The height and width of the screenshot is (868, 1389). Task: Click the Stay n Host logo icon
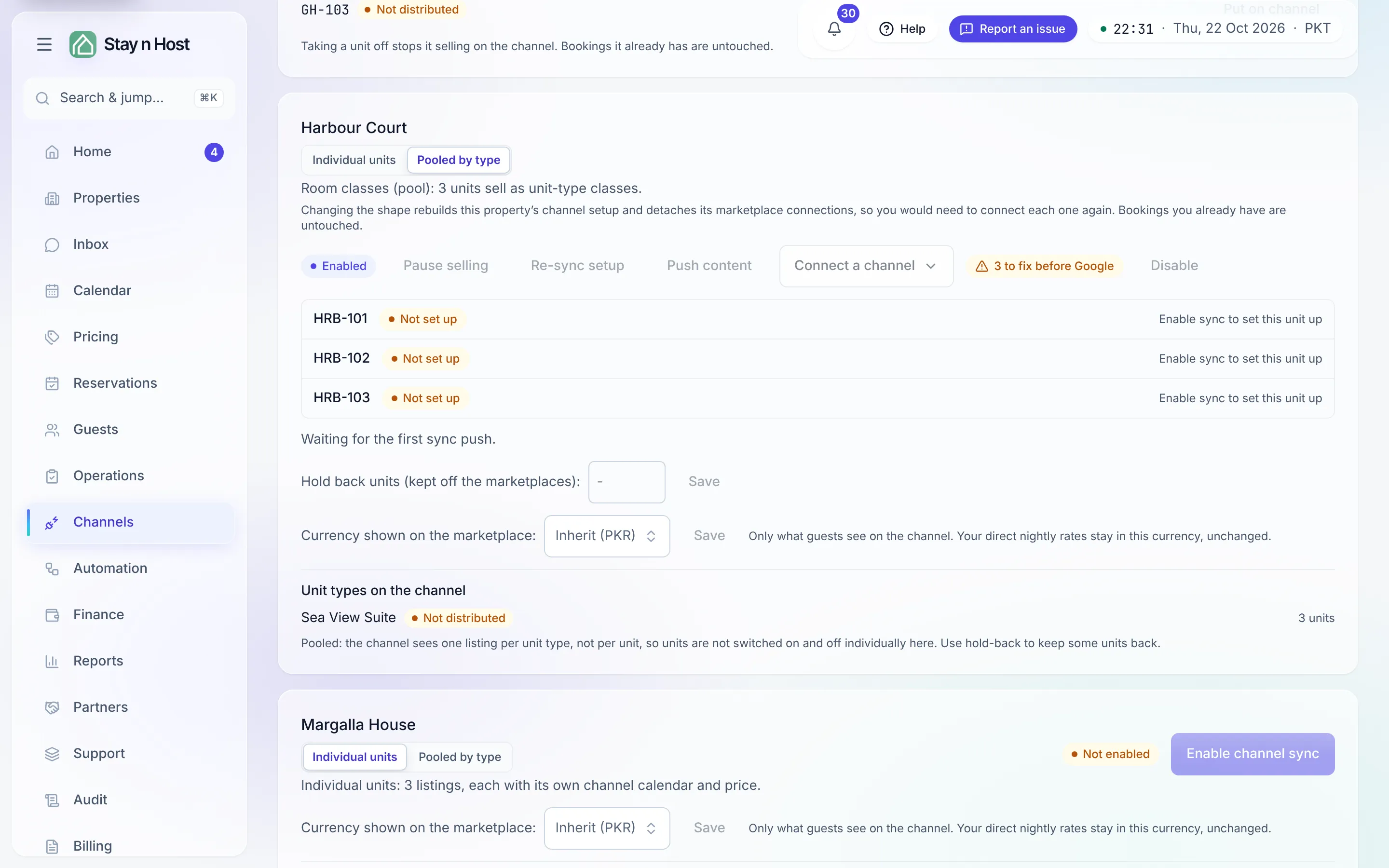pyautogui.click(x=82, y=44)
